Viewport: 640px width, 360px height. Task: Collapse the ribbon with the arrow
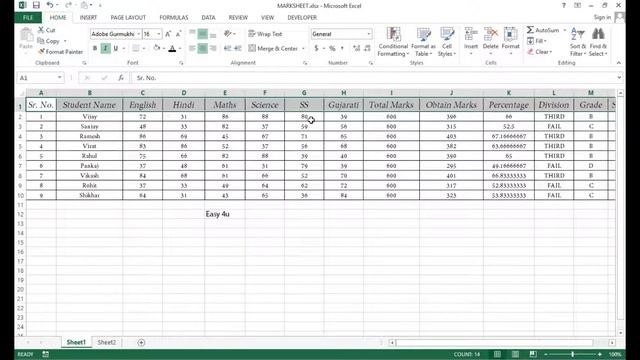point(619,63)
